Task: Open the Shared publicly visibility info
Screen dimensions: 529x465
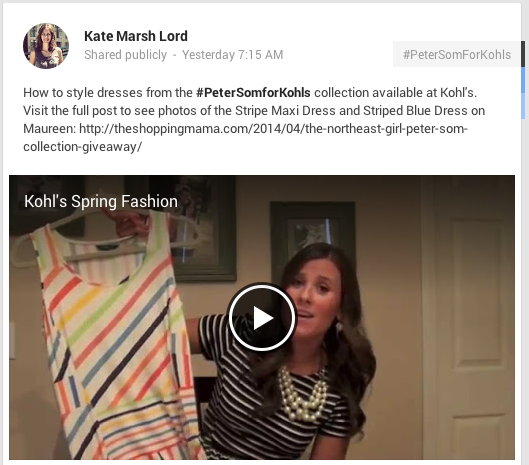Action: tap(126, 55)
